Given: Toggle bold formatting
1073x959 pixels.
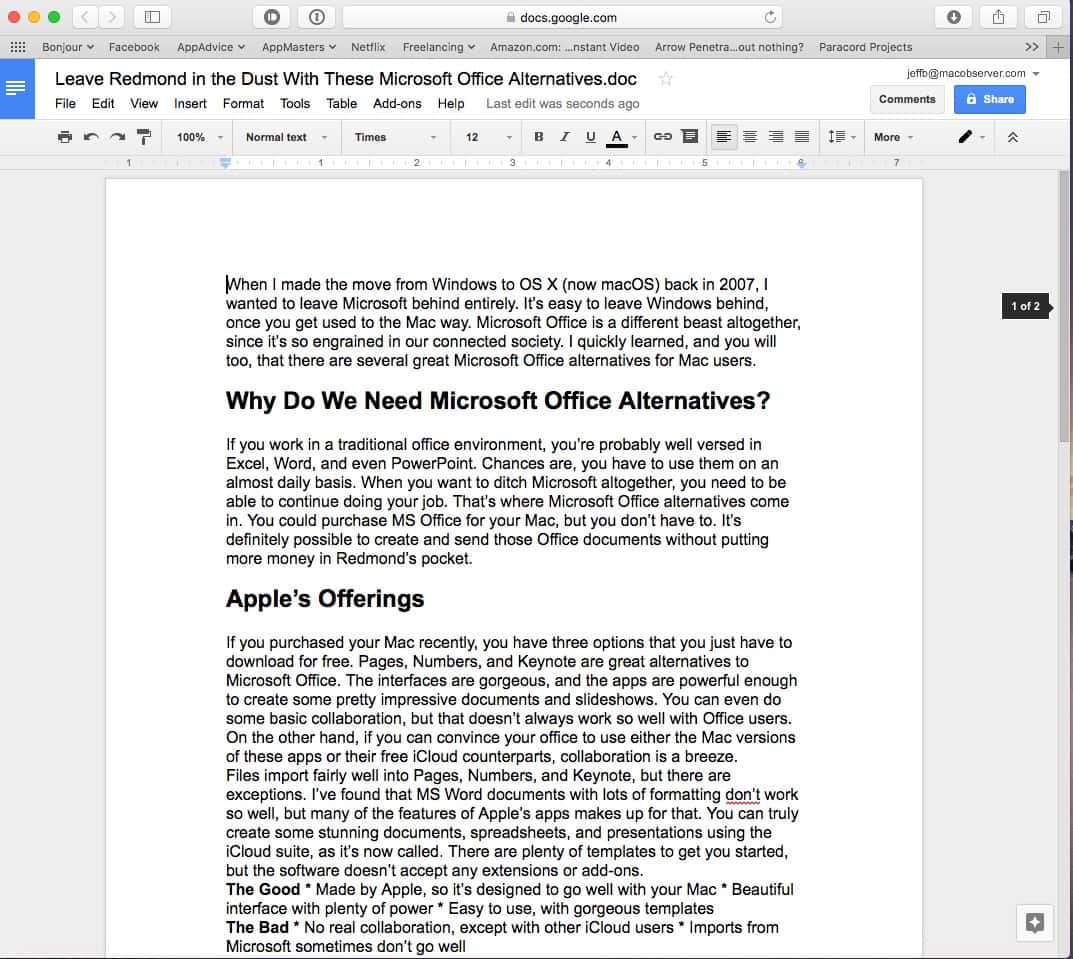Looking at the screenshot, I should [x=539, y=137].
